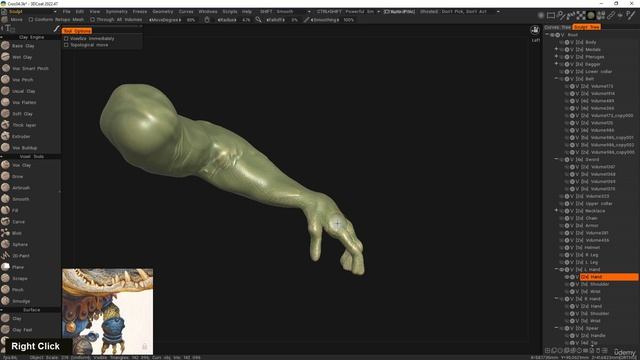This screenshot has width=640, height=360.
Task: Open the Windows menu
Action: point(208,12)
